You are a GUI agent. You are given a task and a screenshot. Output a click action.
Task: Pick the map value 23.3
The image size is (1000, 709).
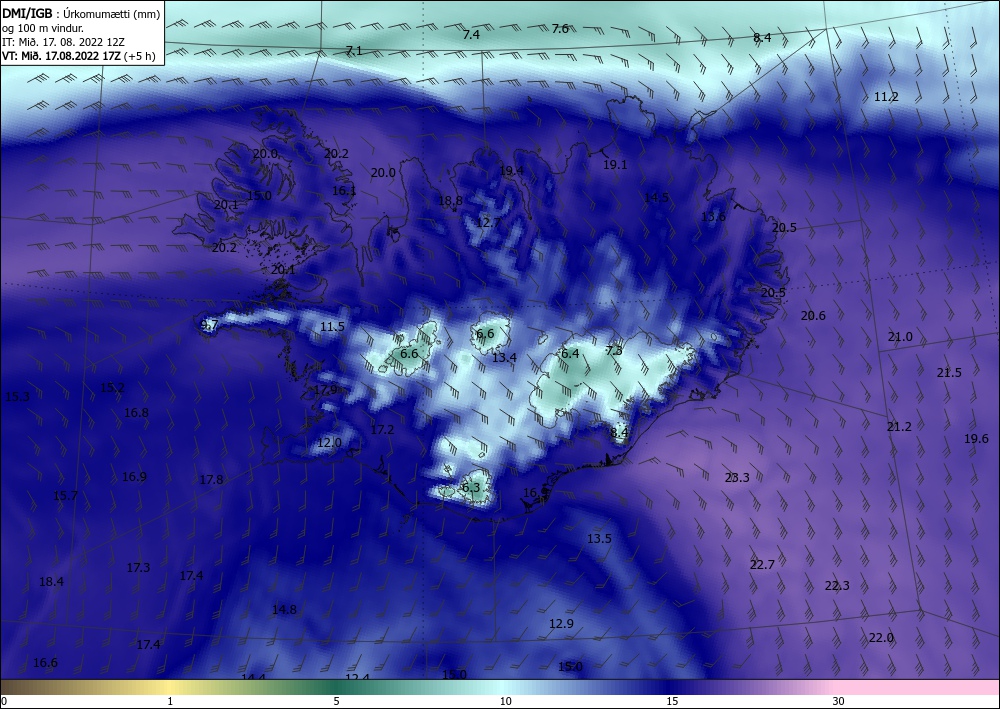point(737,478)
